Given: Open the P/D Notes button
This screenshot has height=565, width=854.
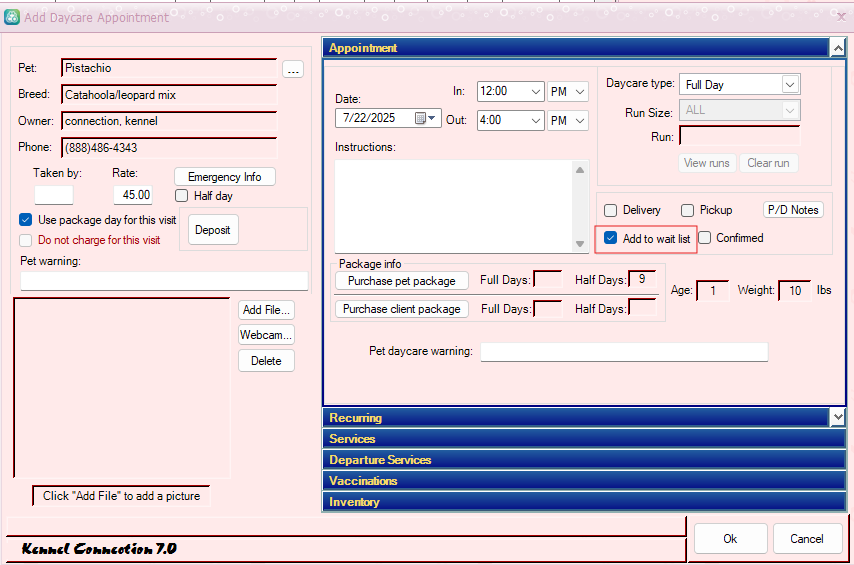Looking at the screenshot, I should (x=793, y=210).
